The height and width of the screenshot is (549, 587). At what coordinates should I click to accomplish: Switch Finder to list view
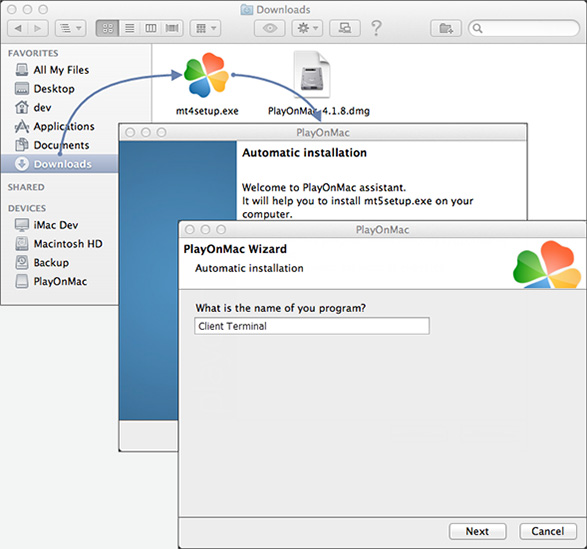[130, 28]
